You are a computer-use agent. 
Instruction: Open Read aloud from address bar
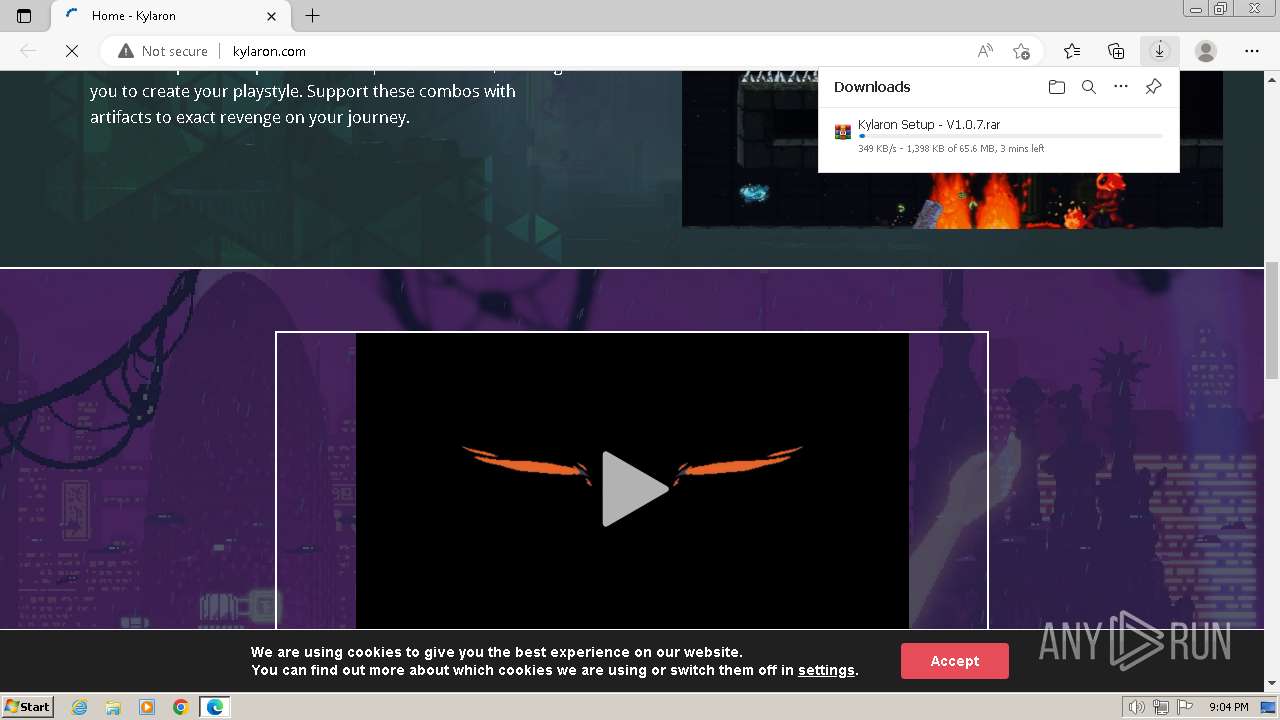coord(985,51)
